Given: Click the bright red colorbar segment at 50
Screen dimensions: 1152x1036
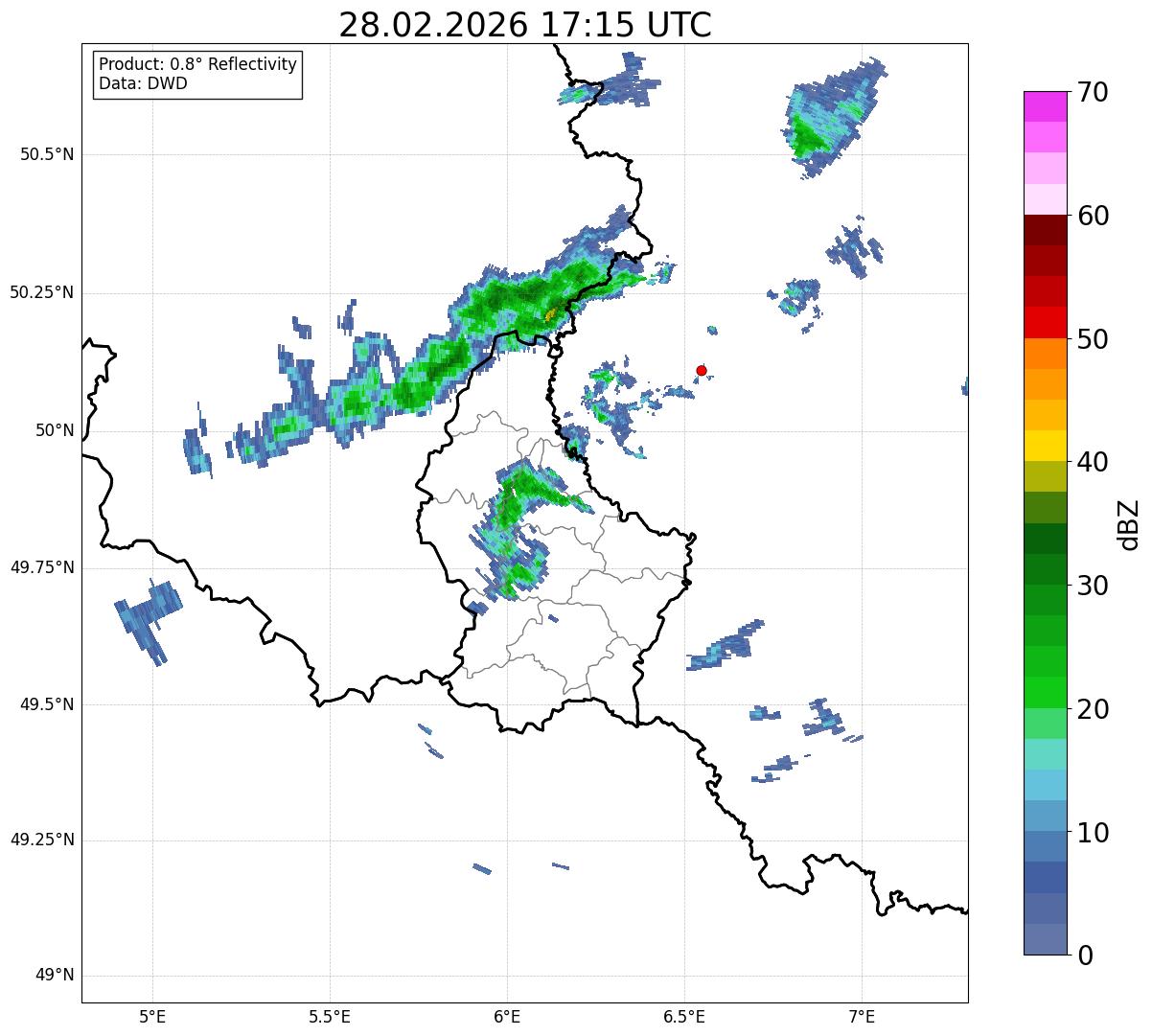Looking at the screenshot, I should point(1045,322).
